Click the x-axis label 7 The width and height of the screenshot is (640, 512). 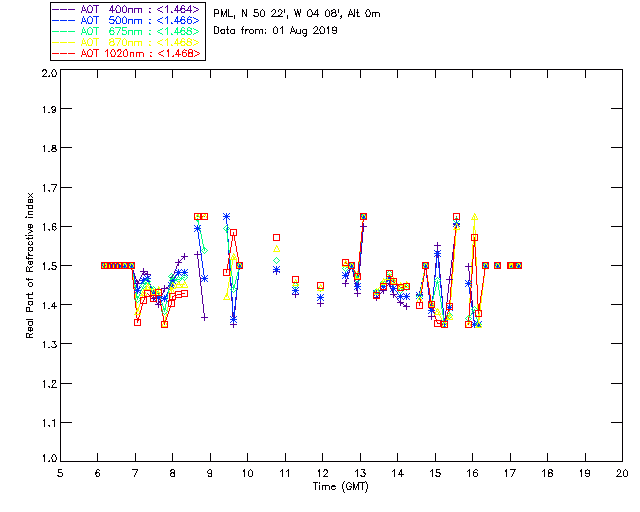pyautogui.click(x=135, y=473)
